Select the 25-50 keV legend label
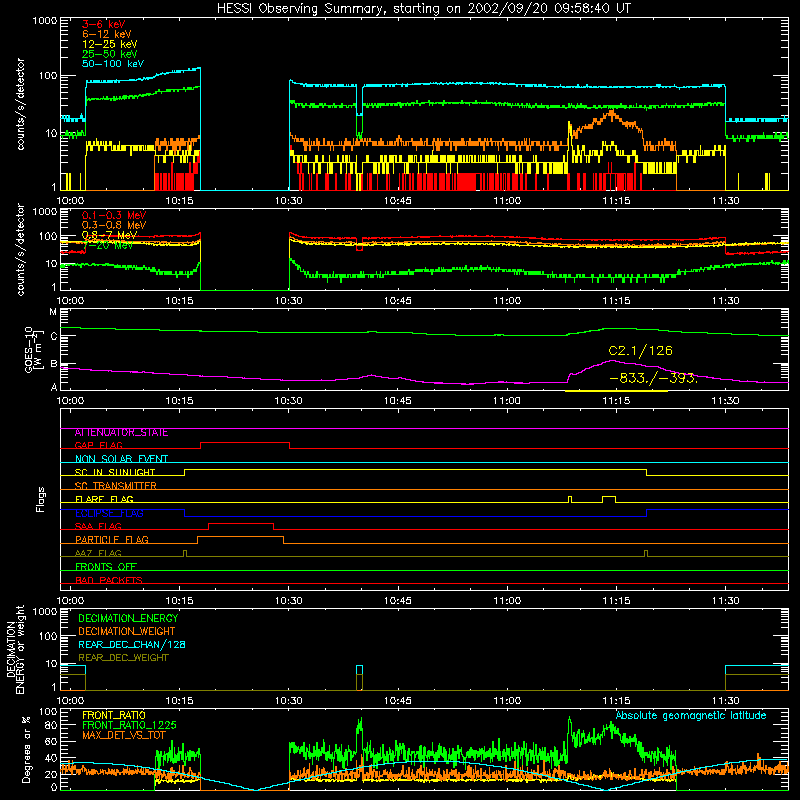The width and height of the screenshot is (800, 800). click(109, 54)
